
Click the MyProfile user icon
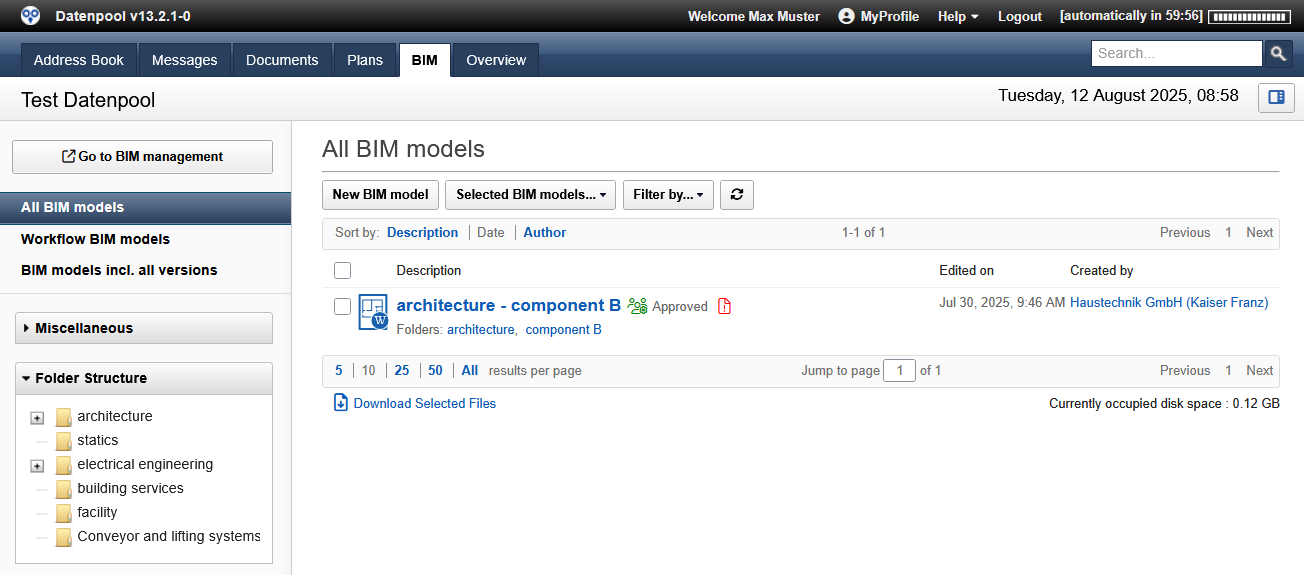tap(847, 16)
